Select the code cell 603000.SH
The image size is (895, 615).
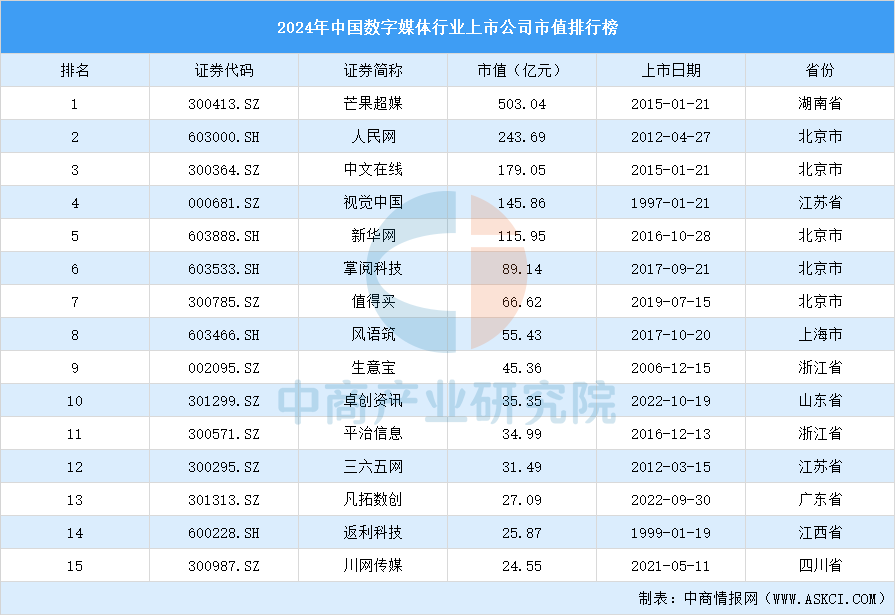pos(224,137)
